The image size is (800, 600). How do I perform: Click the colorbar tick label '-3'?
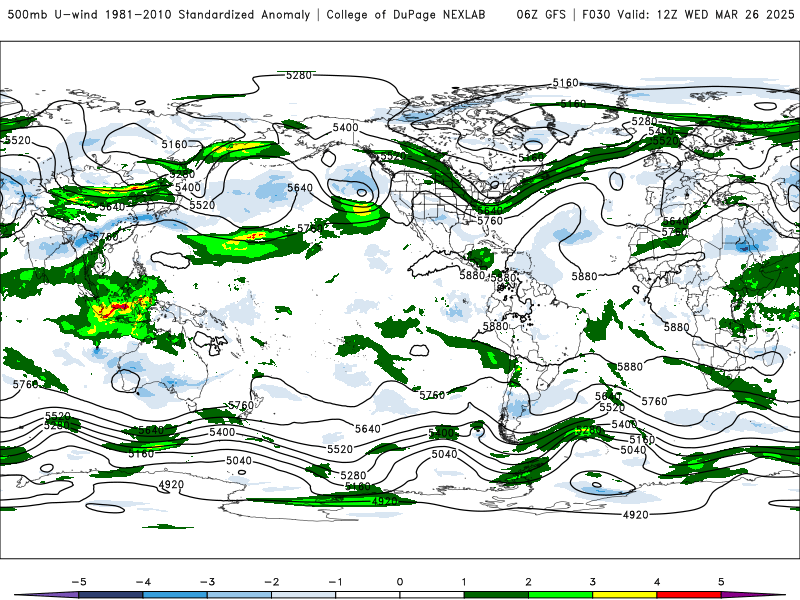pos(207,582)
